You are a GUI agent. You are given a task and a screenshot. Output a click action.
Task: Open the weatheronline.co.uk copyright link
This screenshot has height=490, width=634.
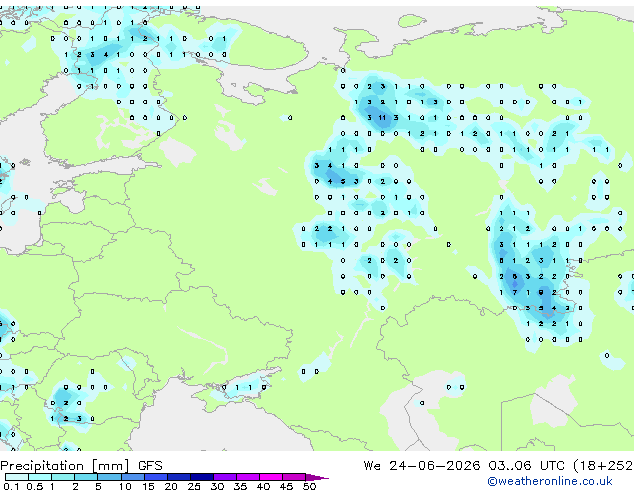coord(549,481)
